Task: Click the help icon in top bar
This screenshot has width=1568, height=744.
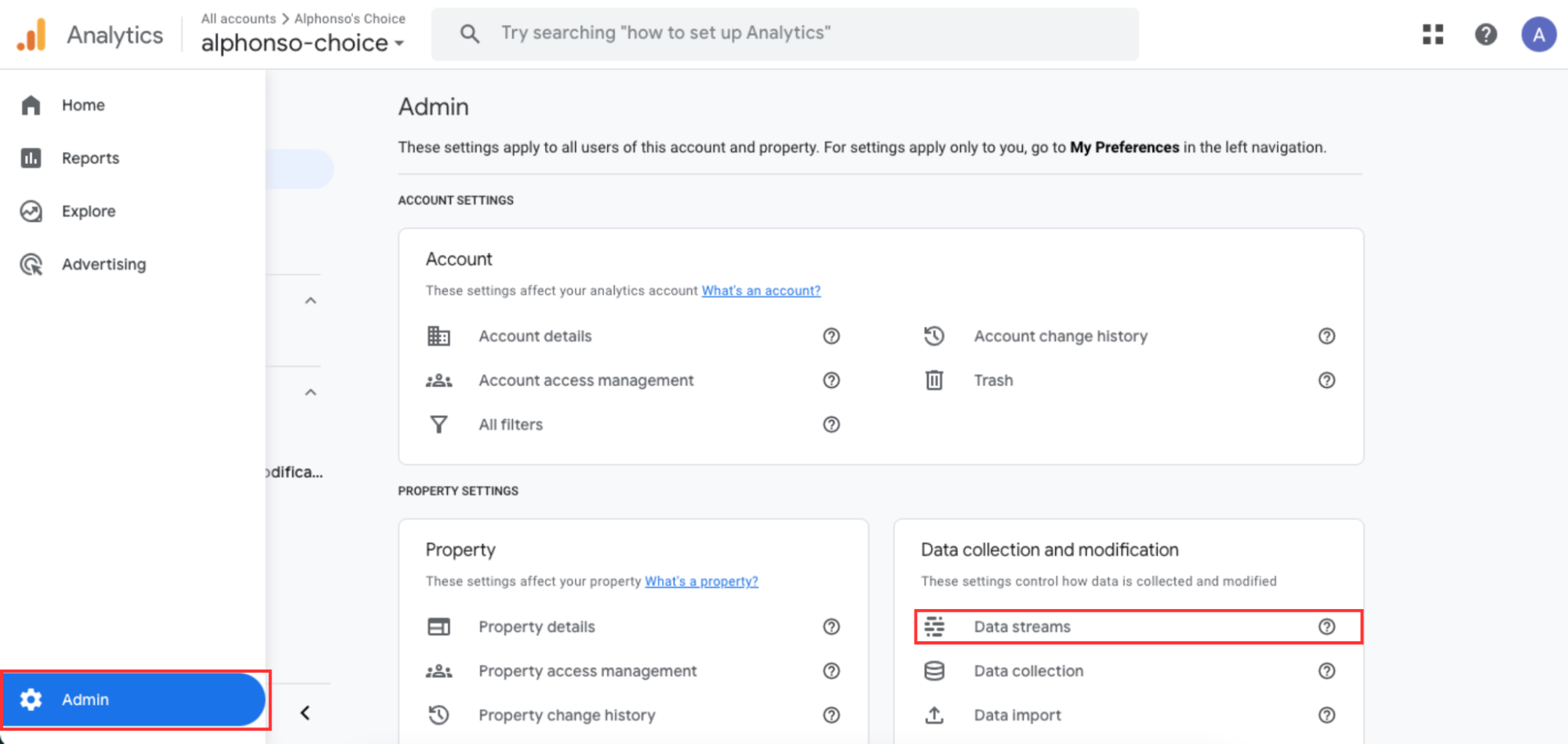Action: [1485, 34]
